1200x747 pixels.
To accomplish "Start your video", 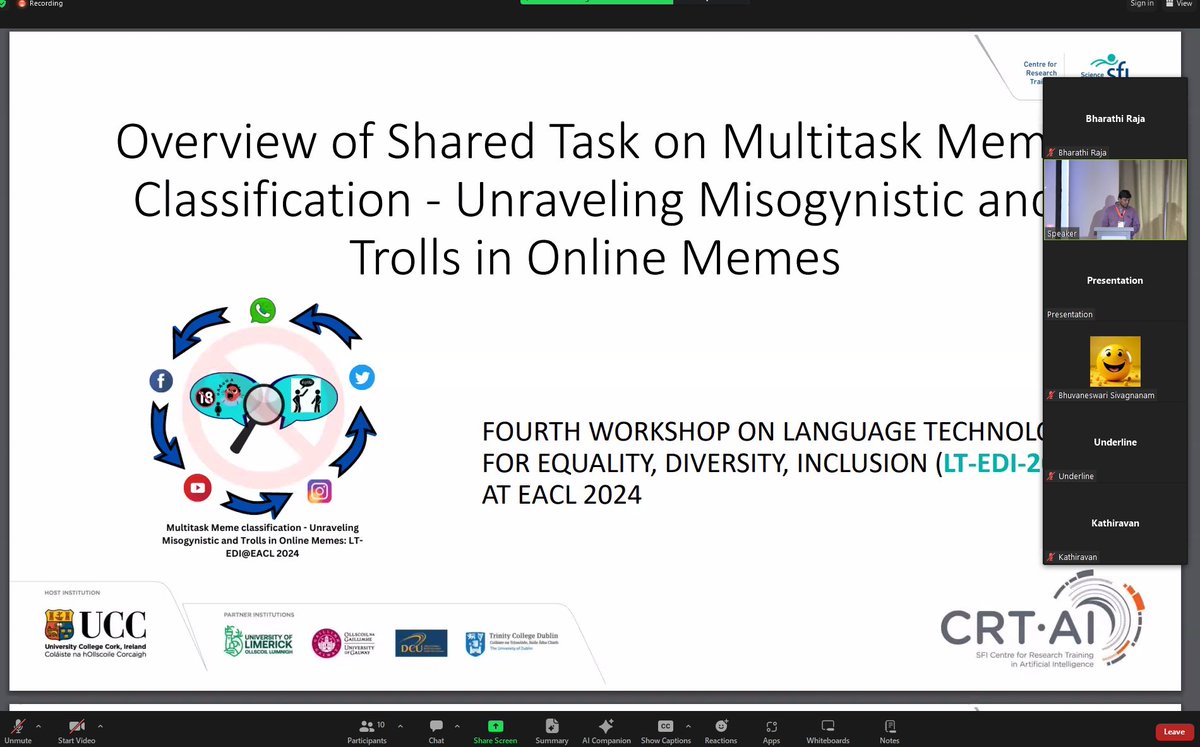I will pos(76,731).
